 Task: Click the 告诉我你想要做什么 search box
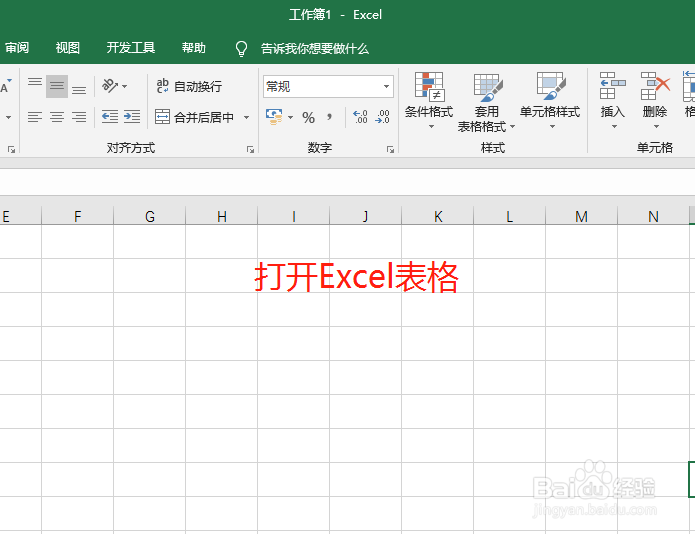coord(315,48)
